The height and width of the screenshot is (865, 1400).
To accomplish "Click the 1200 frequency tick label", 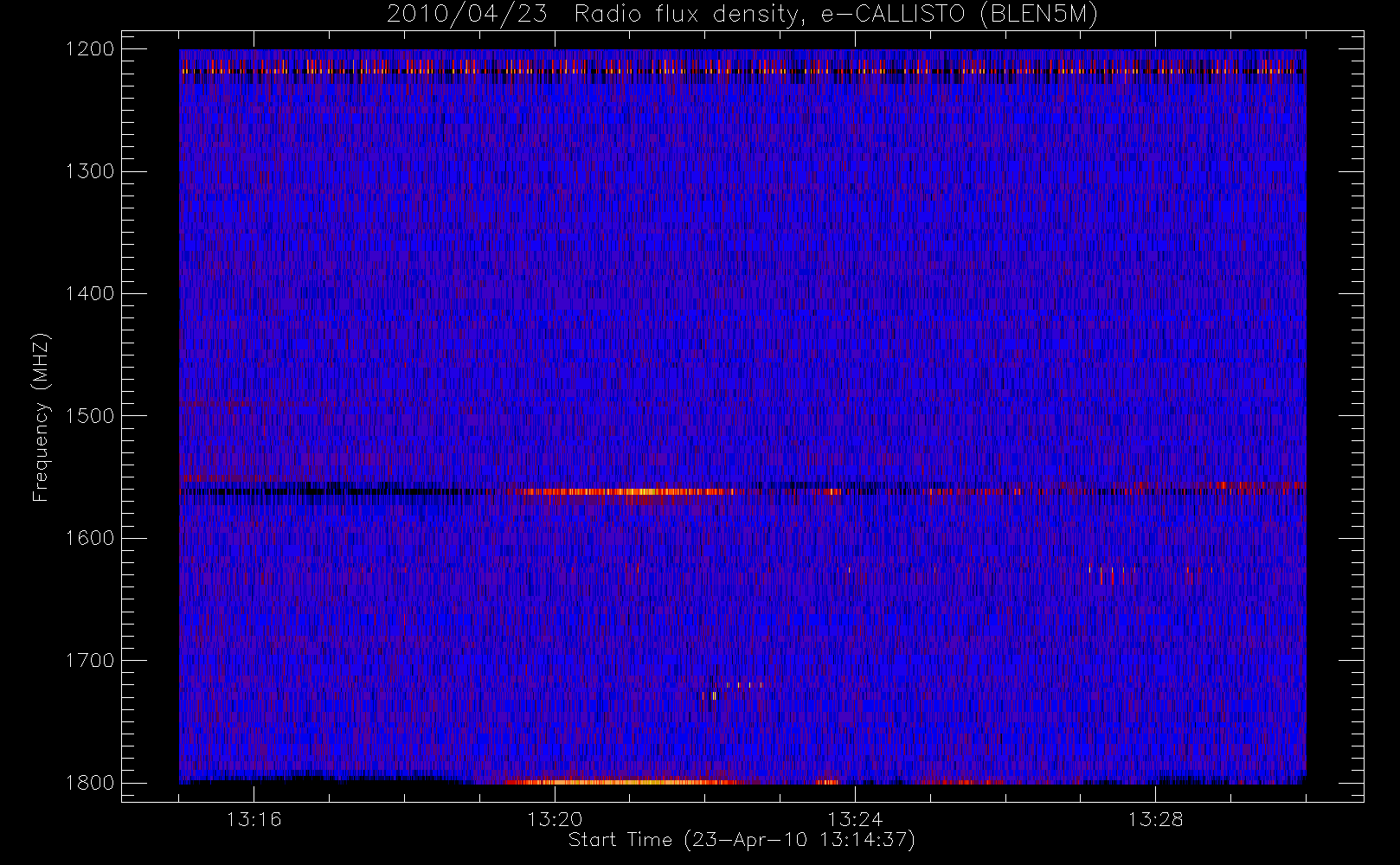I will point(90,49).
